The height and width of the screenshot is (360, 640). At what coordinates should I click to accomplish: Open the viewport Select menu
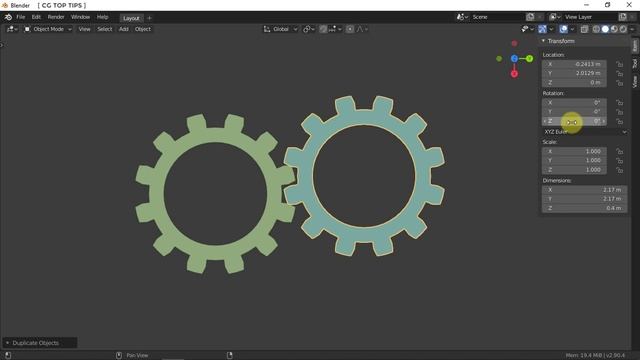(x=104, y=29)
